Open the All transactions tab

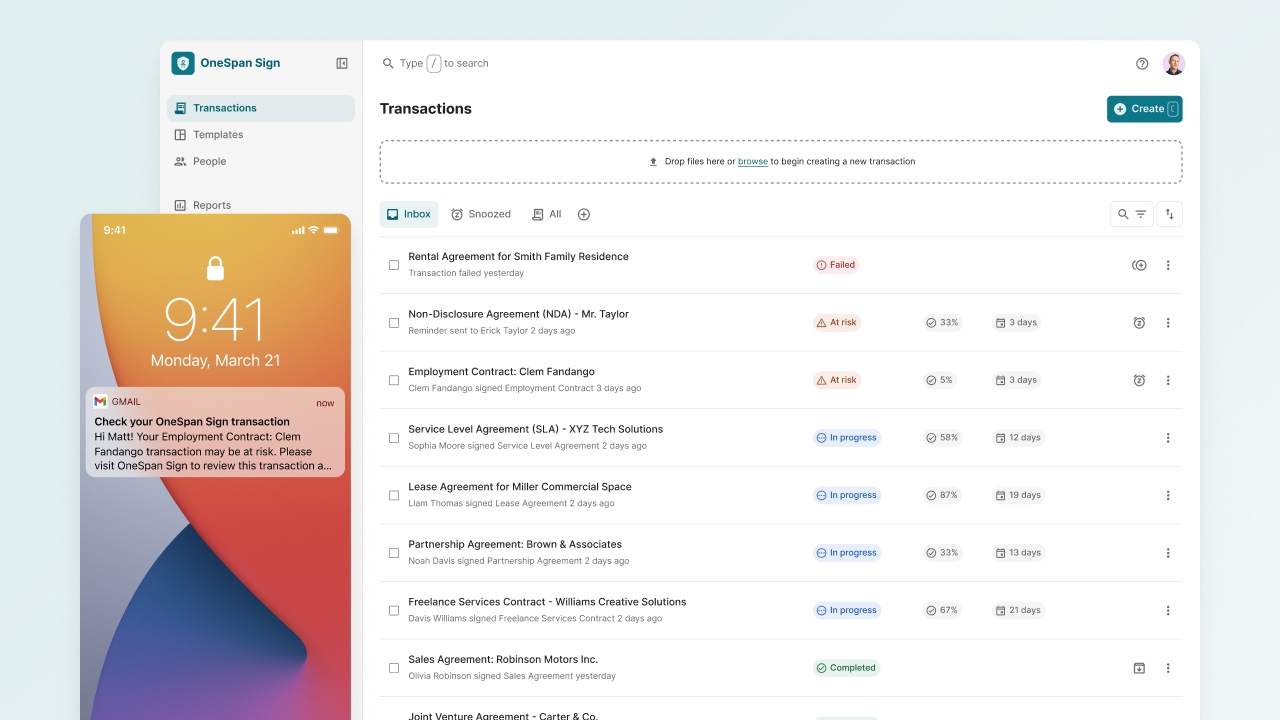(x=546, y=213)
